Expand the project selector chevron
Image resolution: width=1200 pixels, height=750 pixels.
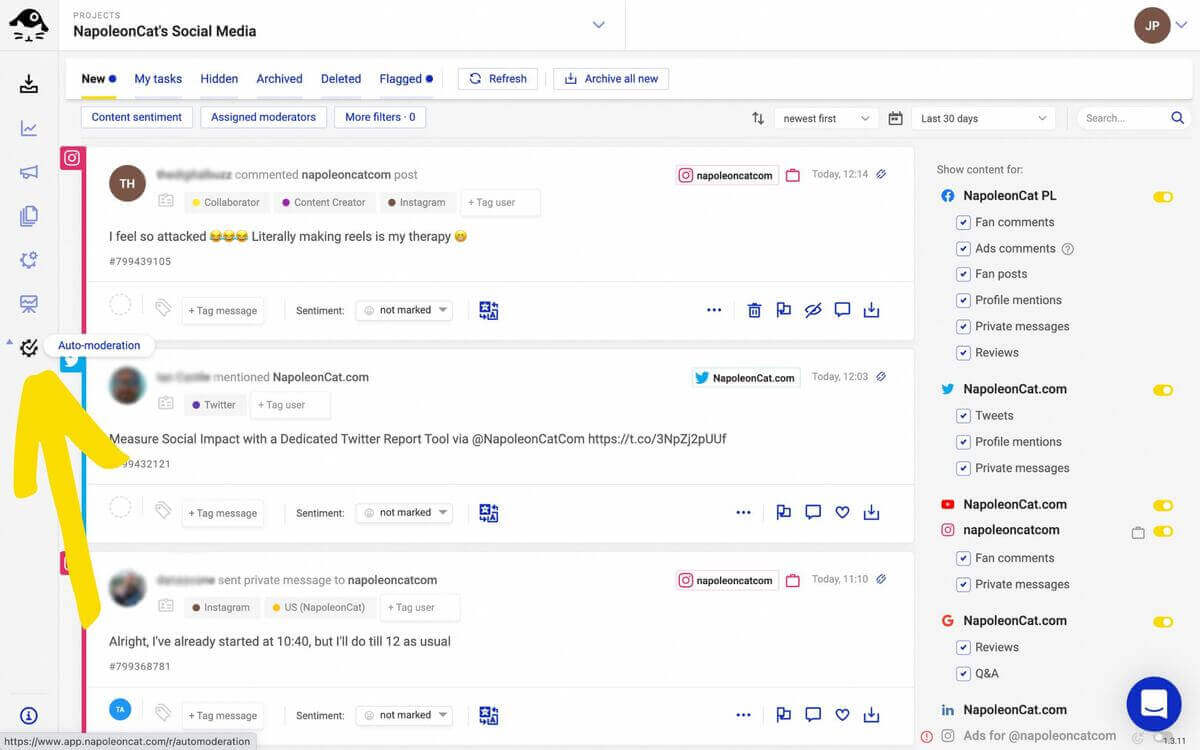pos(599,25)
